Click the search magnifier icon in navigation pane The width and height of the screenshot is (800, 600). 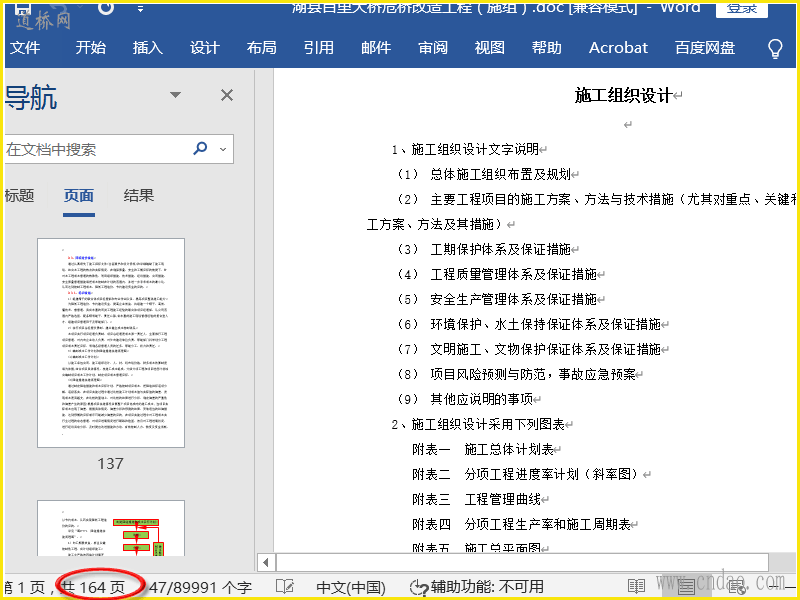coord(200,149)
